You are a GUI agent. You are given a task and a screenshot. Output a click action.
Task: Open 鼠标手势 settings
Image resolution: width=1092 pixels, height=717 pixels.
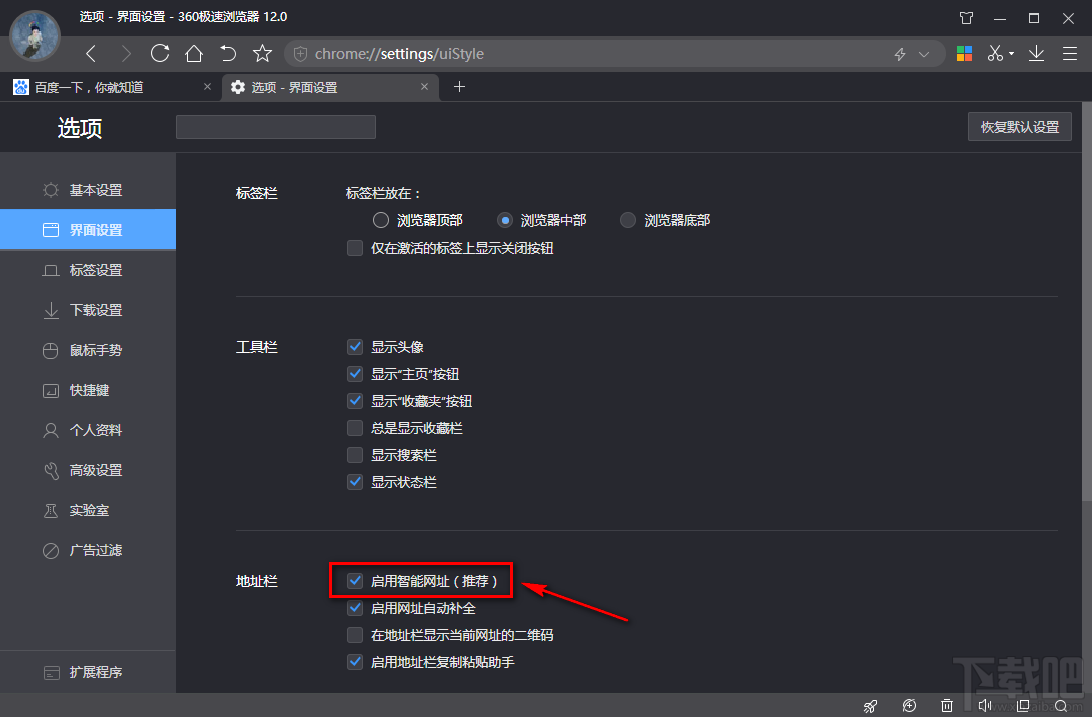tap(88, 350)
